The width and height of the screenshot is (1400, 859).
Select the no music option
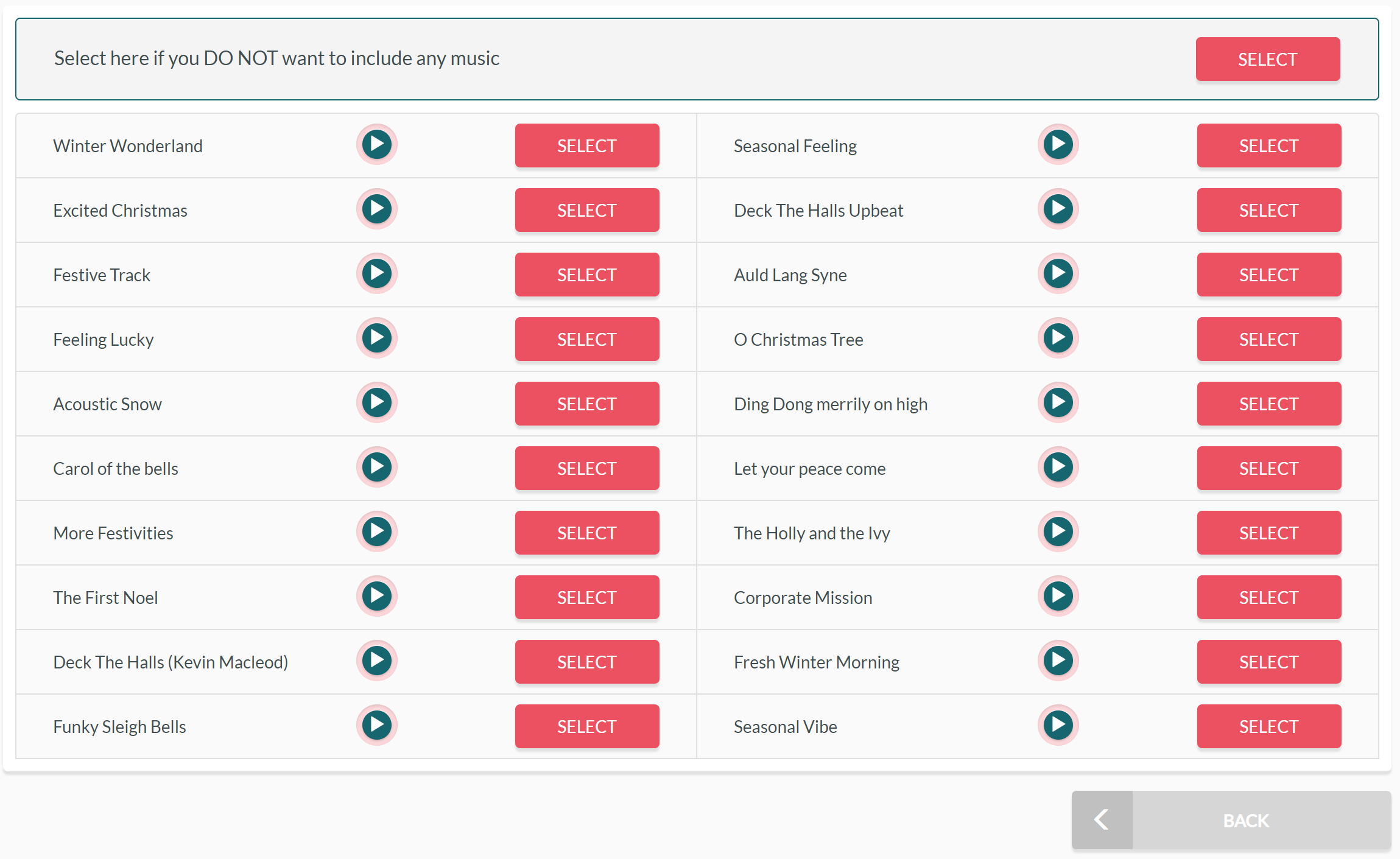(x=1268, y=59)
